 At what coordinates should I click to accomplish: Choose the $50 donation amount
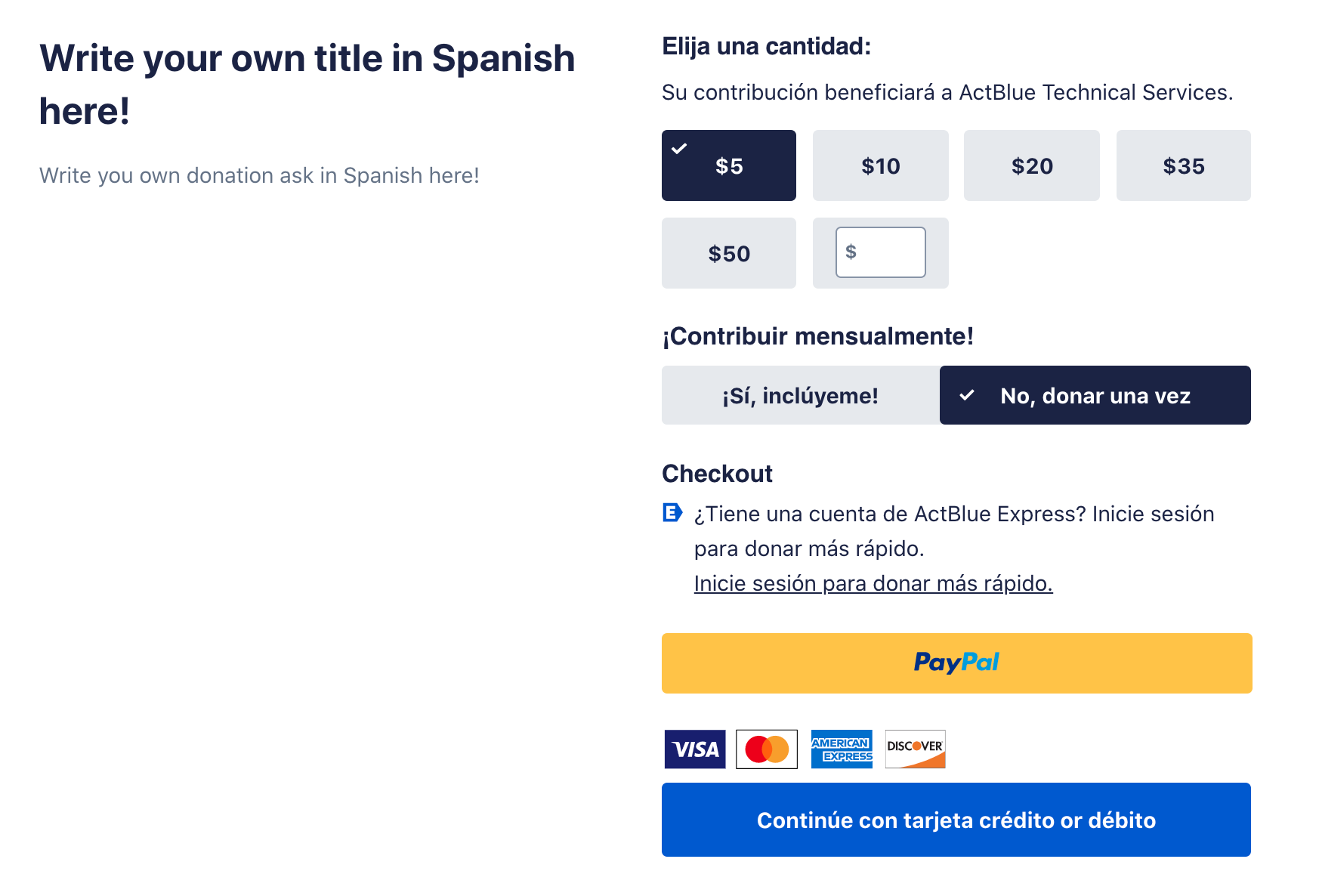(x=729, y=254)
